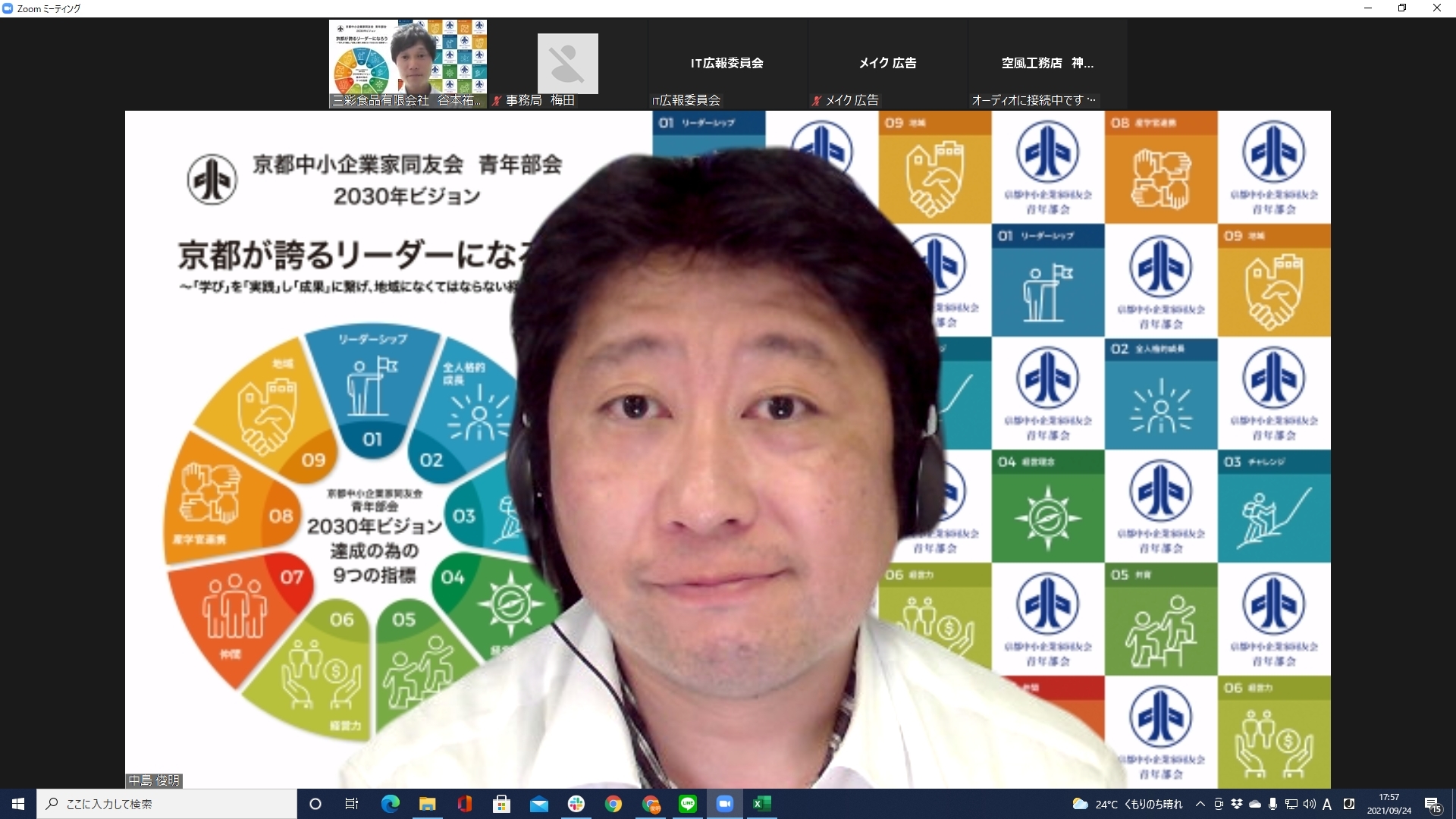
Task: Switch to Slack on the taskbar
Action: click(x=576, y=804)
